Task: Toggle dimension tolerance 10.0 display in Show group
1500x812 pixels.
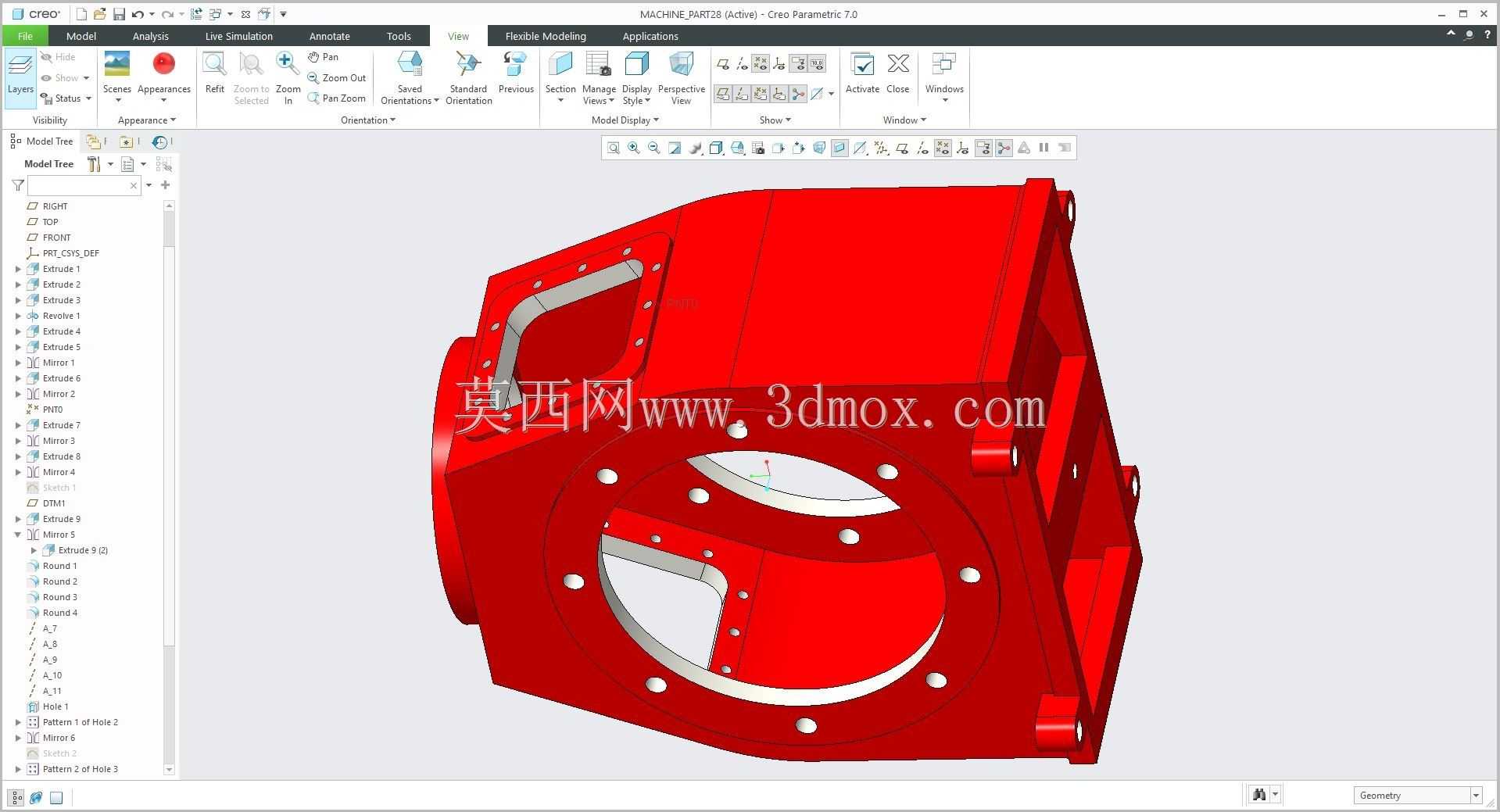Action: pyautogui.click(x=816, y=64)
